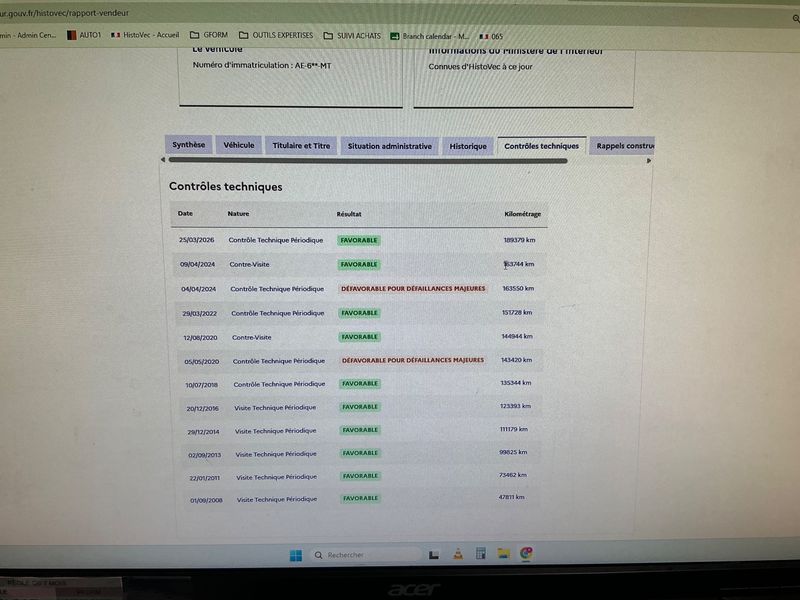The height and width of the screenshot is (600, 800).
Task: Click the 123393 km value
Action: (x=515, y=406)
